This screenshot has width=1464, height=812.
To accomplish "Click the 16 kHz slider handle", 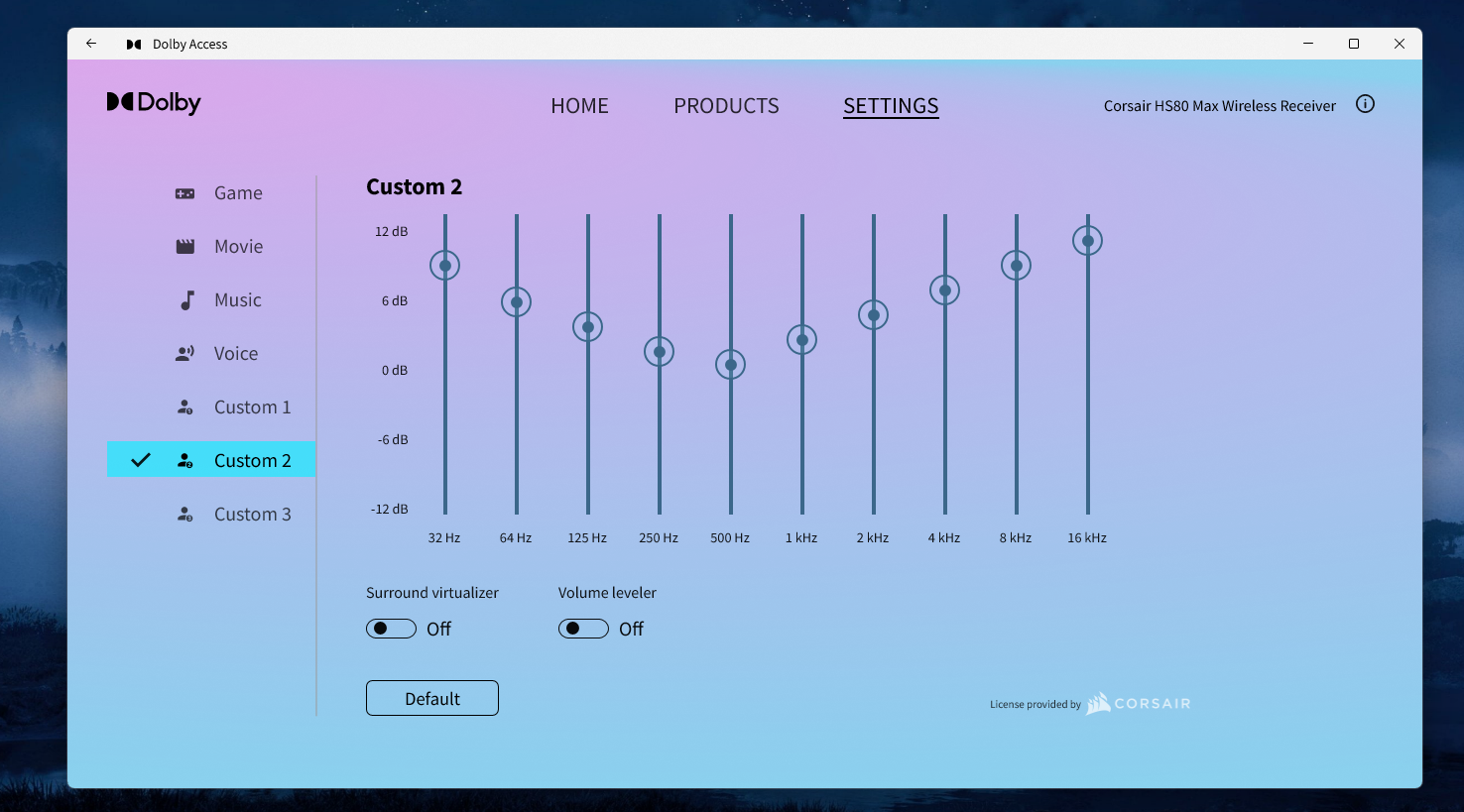I will (1088, 241).
